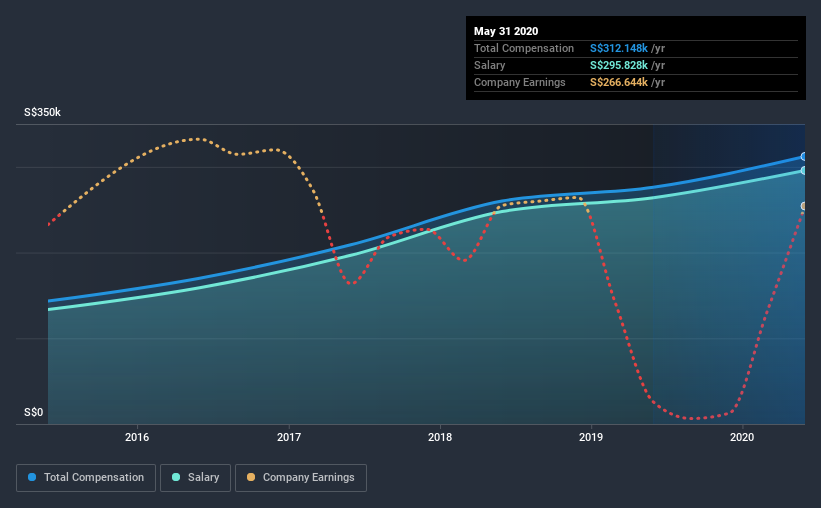Click the S$350k y-axis label
This screenshot has height=508, width=821.
tap(42, 113)
